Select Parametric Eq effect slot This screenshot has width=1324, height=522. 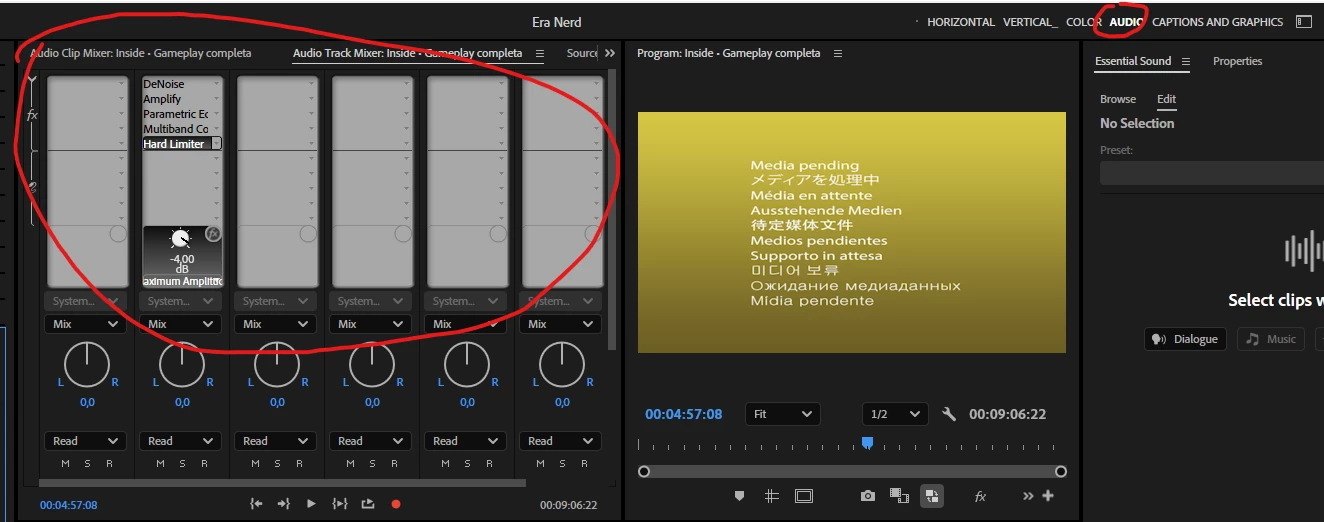180,114
